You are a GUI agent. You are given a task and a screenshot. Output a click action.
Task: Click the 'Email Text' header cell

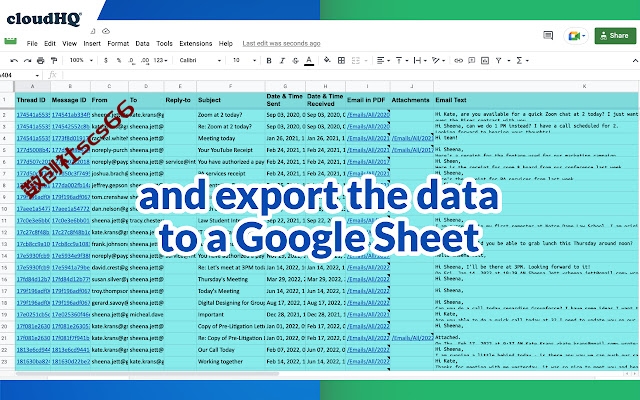tap(536, 100)
